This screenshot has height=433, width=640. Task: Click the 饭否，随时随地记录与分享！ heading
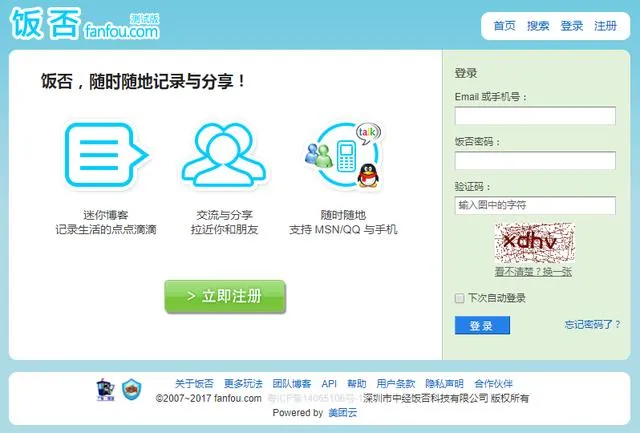click(x=144, y=81)
